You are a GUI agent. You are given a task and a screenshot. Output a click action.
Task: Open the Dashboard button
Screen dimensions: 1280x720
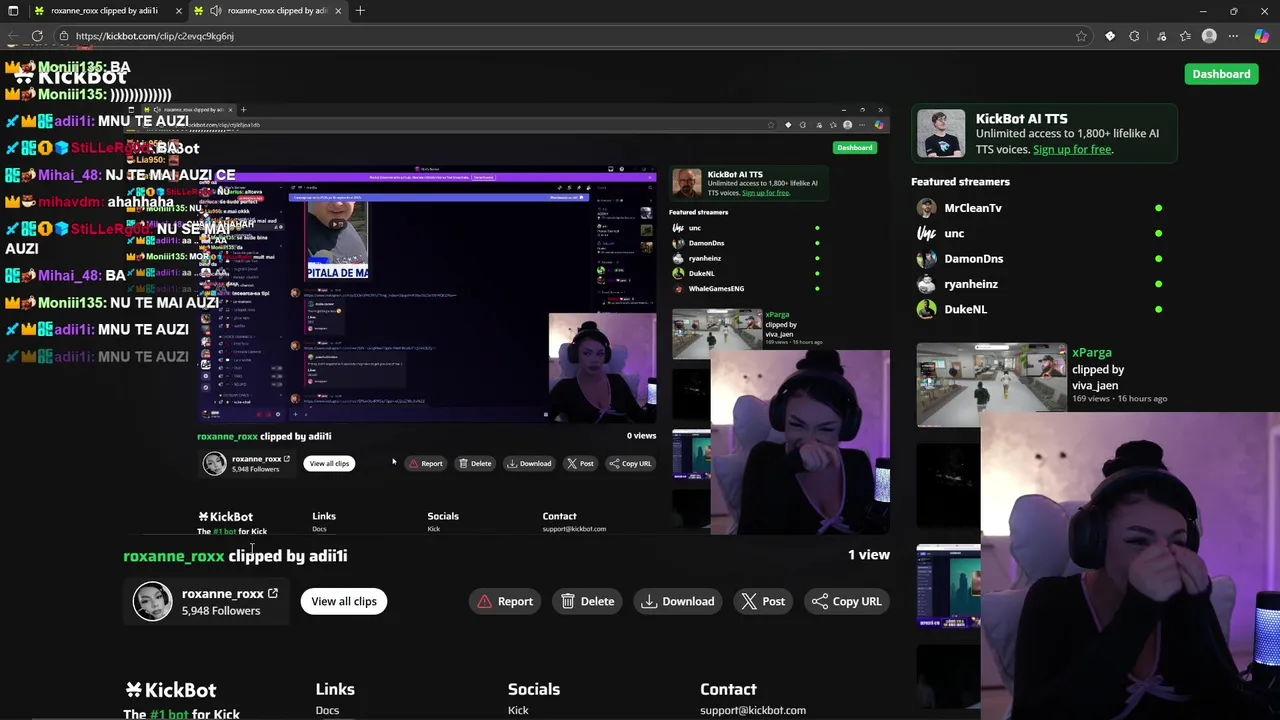point(1221,74)
